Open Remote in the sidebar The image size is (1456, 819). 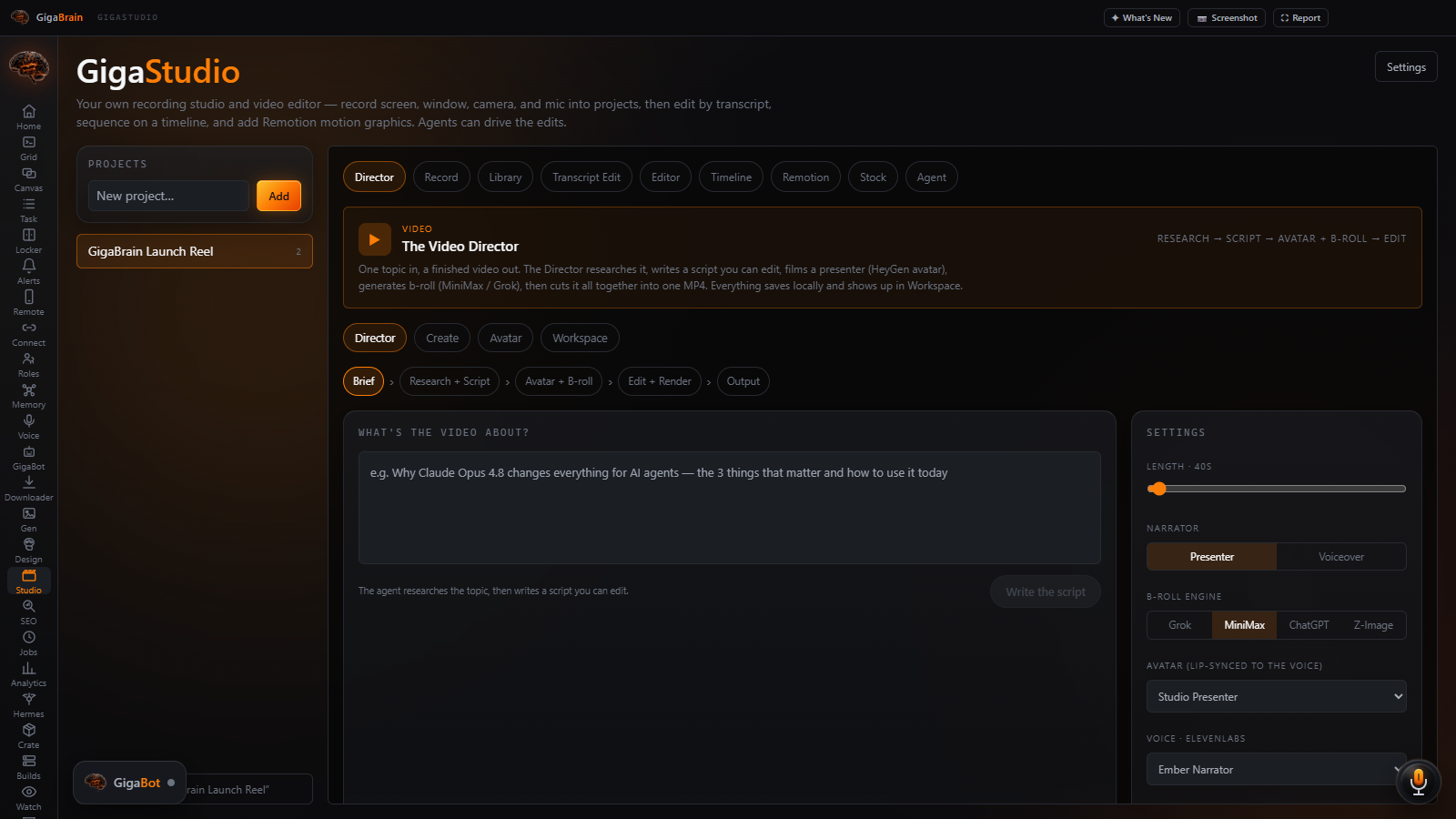click(28, 302)
